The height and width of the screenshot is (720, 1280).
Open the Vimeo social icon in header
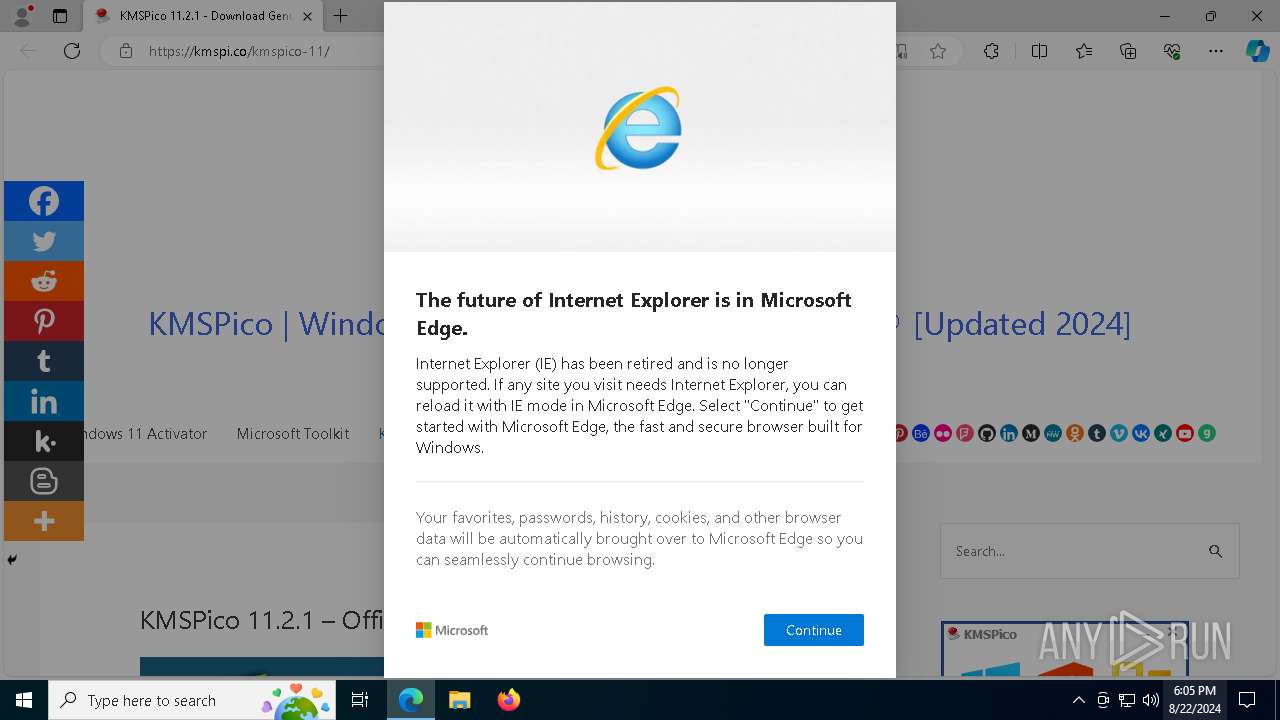pyautogui.click(x=1119, y=433)
